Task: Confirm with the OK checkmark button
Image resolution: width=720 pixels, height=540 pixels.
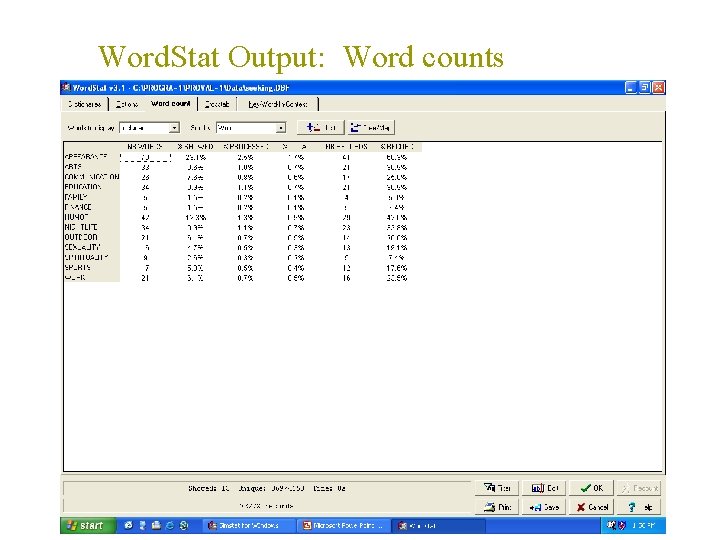Action: coord(591,488)
